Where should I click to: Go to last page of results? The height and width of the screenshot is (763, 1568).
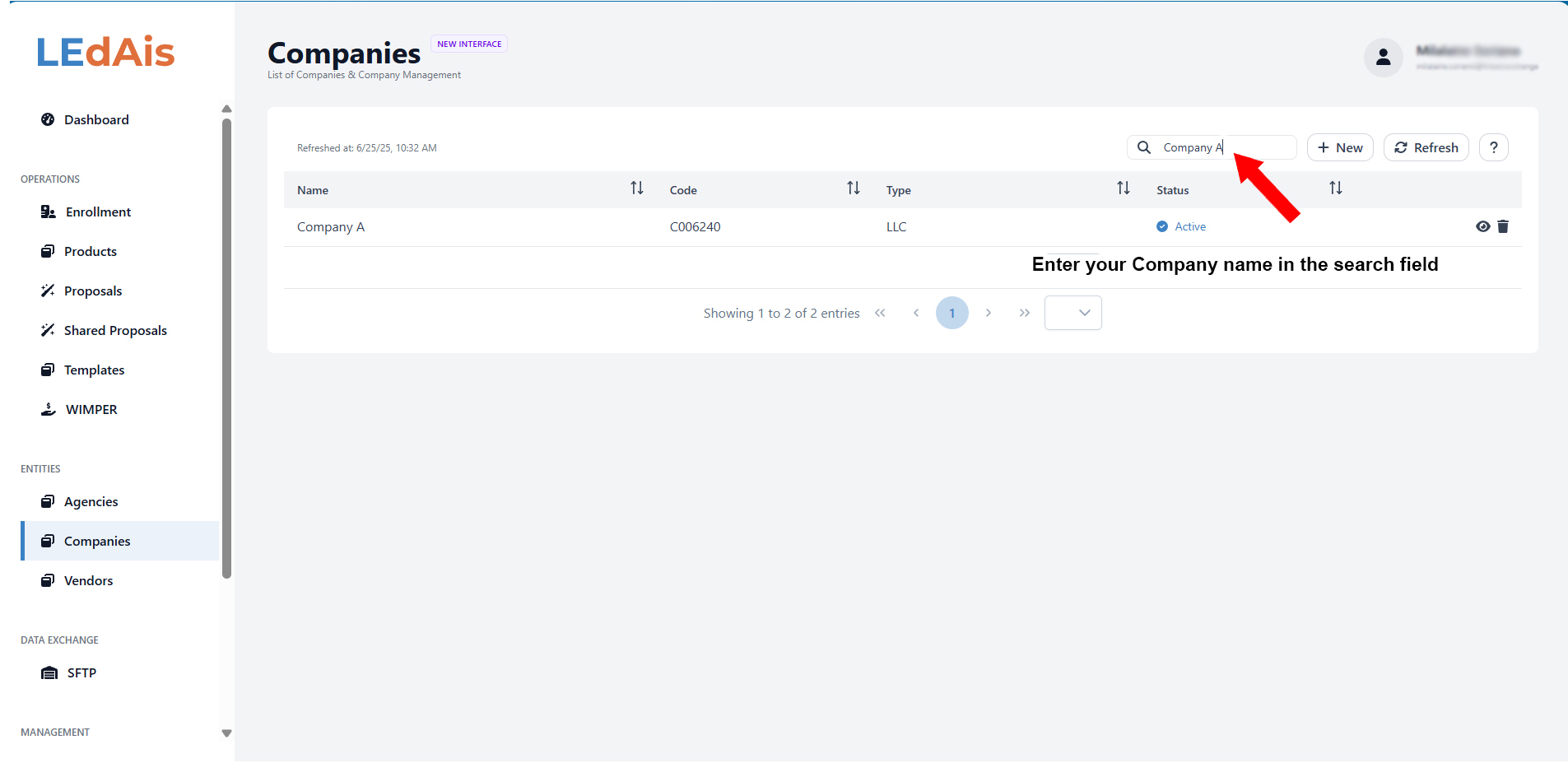[x=1025, y=313]
